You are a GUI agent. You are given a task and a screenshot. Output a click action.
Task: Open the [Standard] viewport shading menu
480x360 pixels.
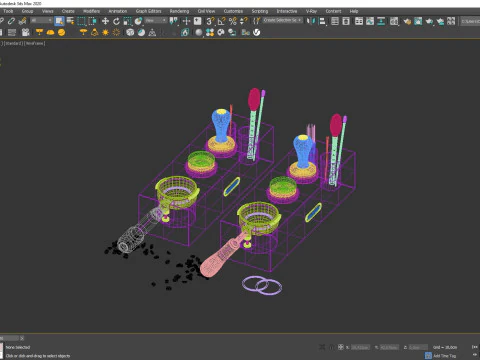(14, 43)
